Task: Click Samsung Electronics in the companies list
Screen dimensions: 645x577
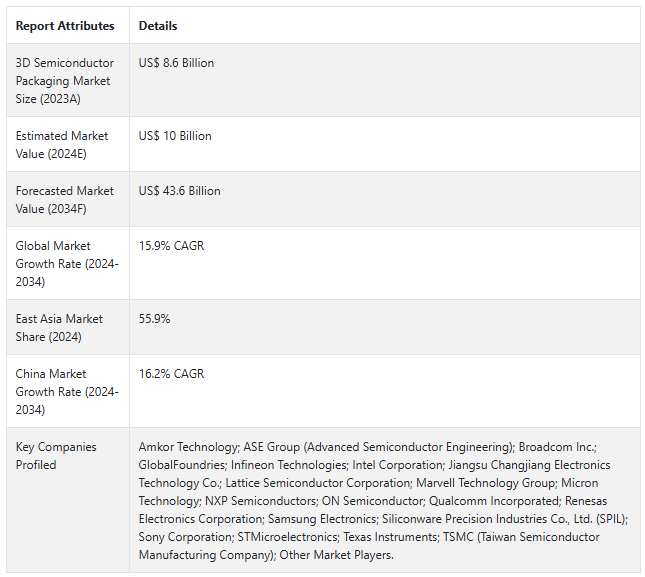Action: pos(322,519)
